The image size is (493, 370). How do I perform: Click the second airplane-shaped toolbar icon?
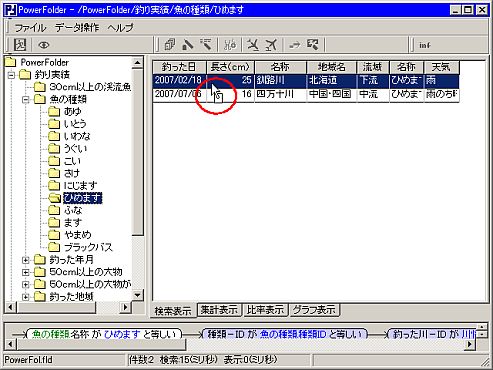tap(271, 45)
